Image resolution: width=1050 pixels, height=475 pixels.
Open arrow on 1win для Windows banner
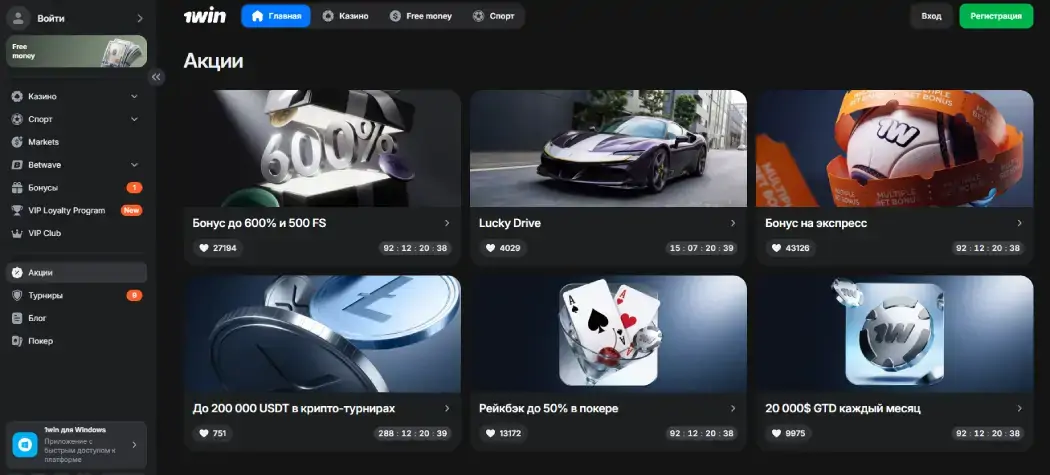134,444
